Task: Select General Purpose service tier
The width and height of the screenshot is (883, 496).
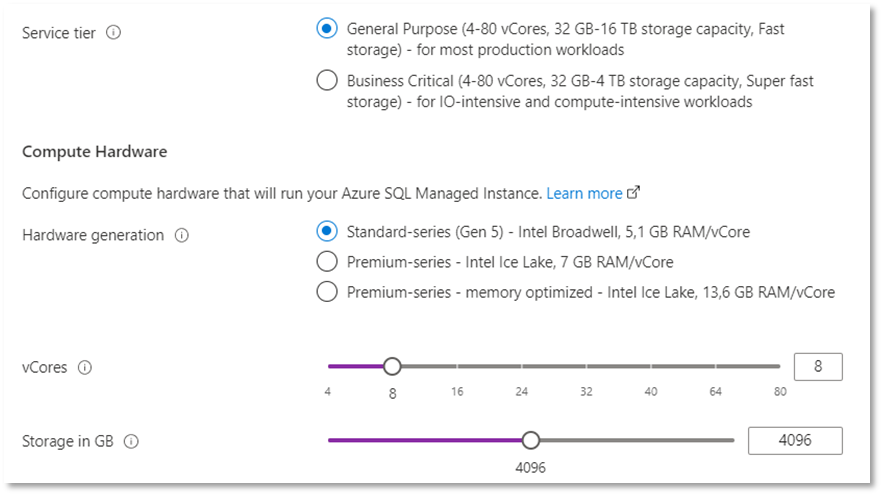Action: pyautogui.click(x=326, y=29)
